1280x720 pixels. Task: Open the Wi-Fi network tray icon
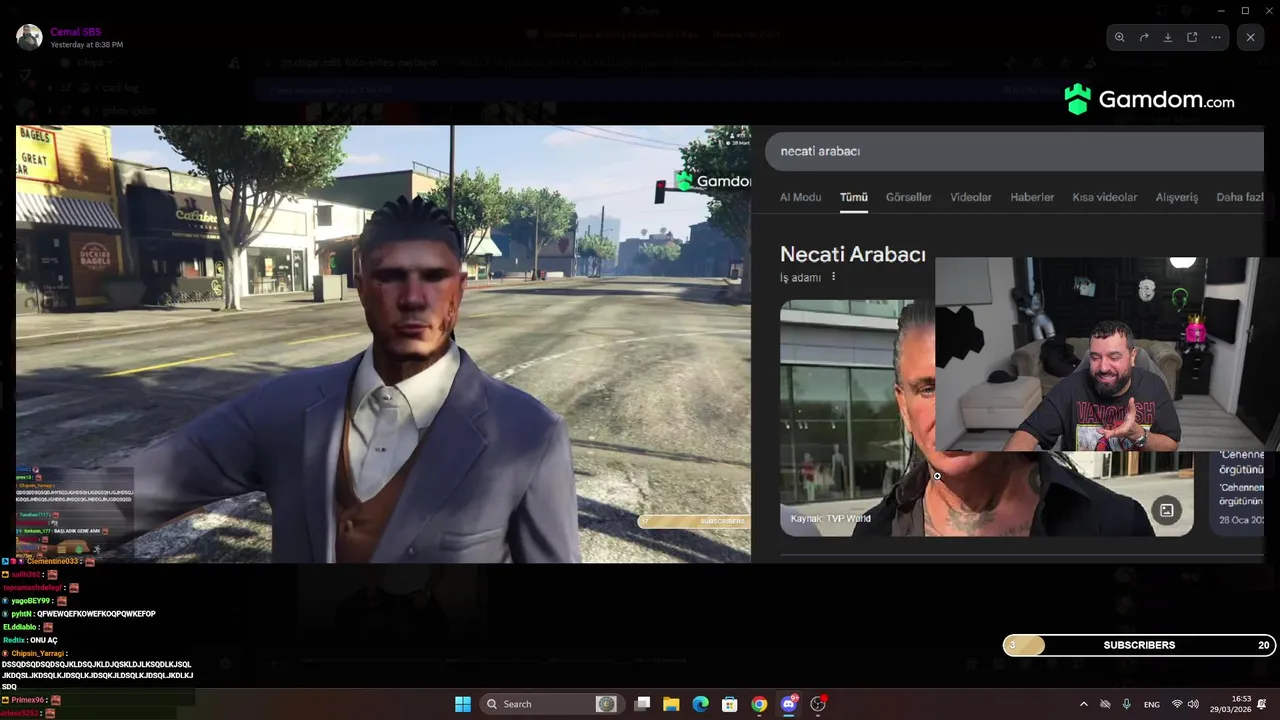click(1177, 704)
